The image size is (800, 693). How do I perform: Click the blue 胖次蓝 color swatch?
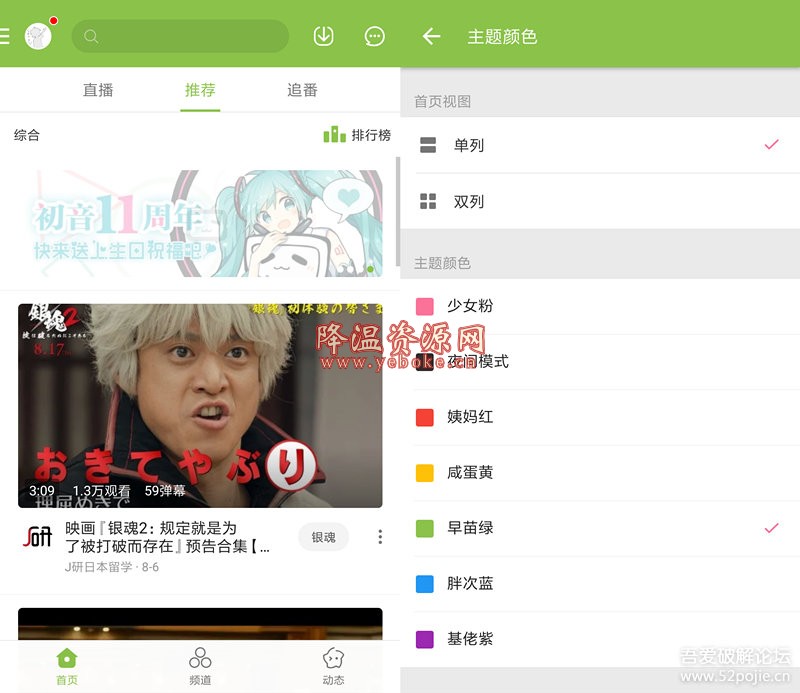424,584
